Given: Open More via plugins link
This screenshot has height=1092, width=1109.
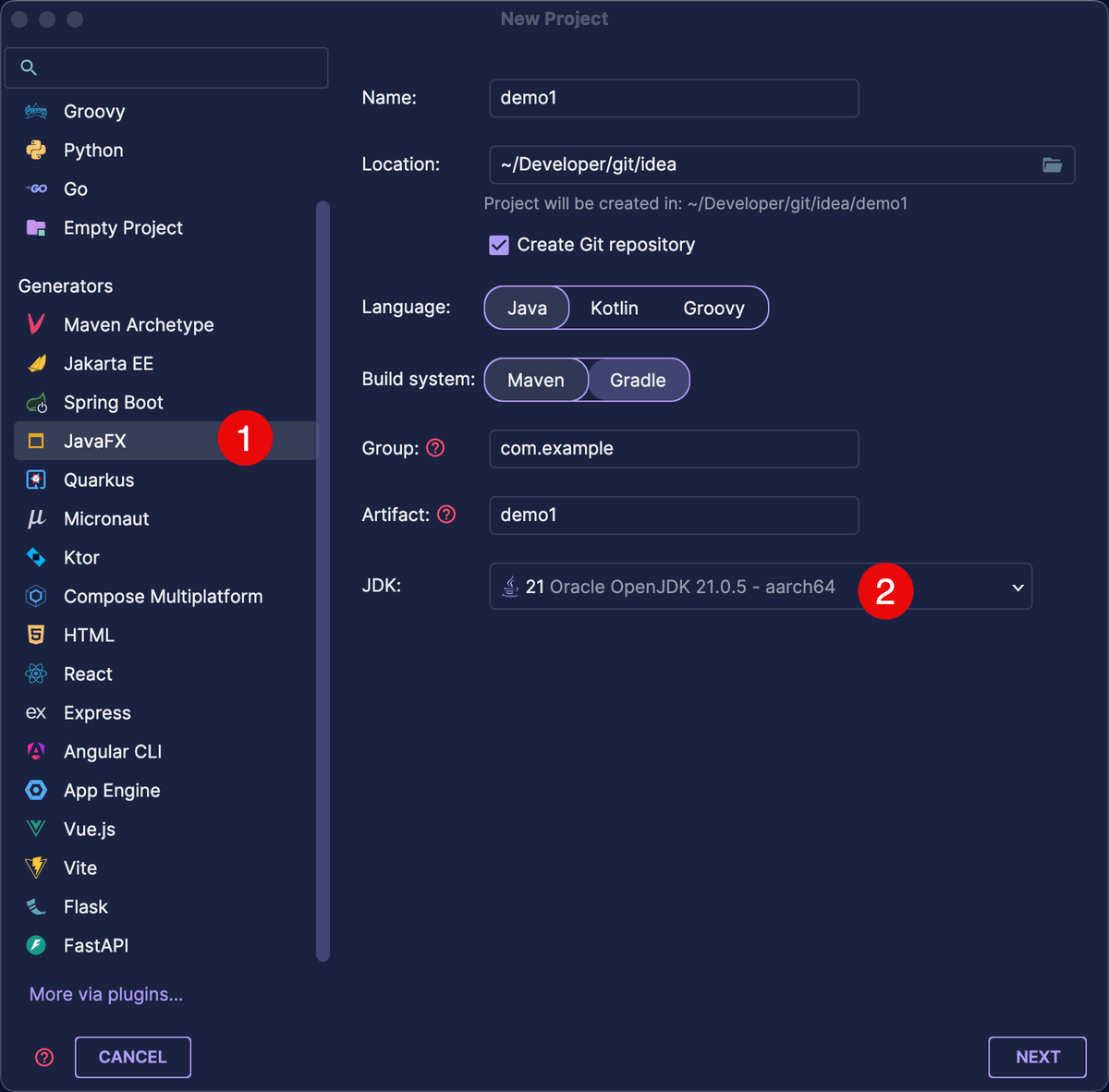Looking at the screenshot, I should click(x=104, y=994).
